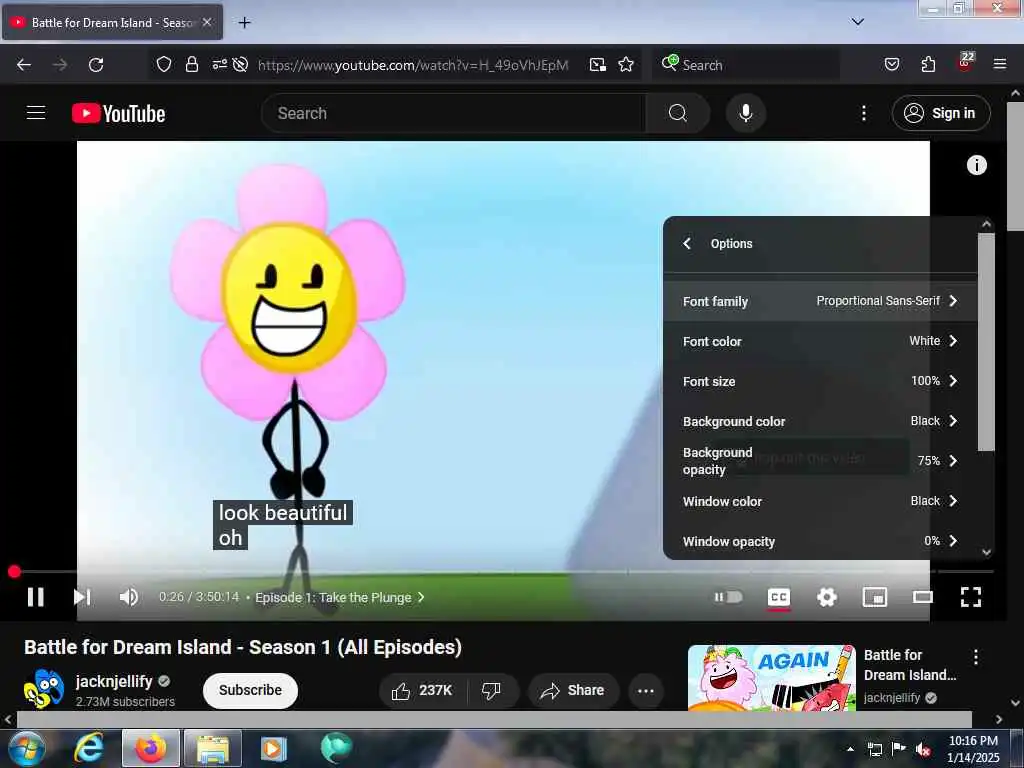
Task: Toggle closed captions CC button
Action: (778, 597)
